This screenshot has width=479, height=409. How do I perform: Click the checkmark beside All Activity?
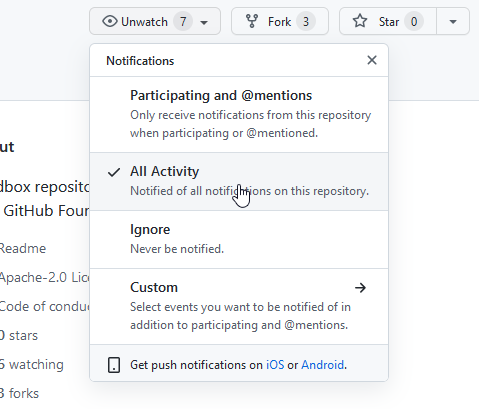[x=114, y=172]
